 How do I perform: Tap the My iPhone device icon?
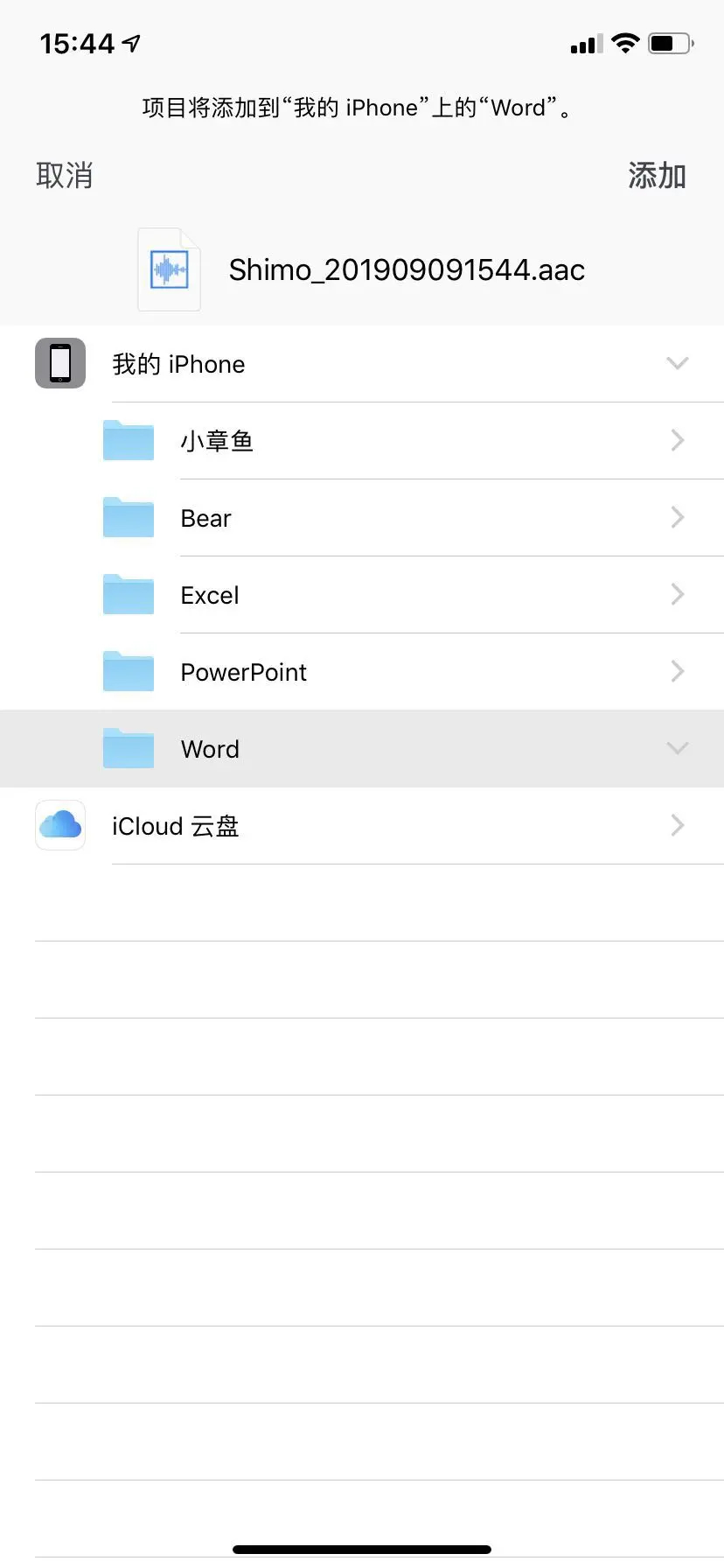tap(60, 363)
